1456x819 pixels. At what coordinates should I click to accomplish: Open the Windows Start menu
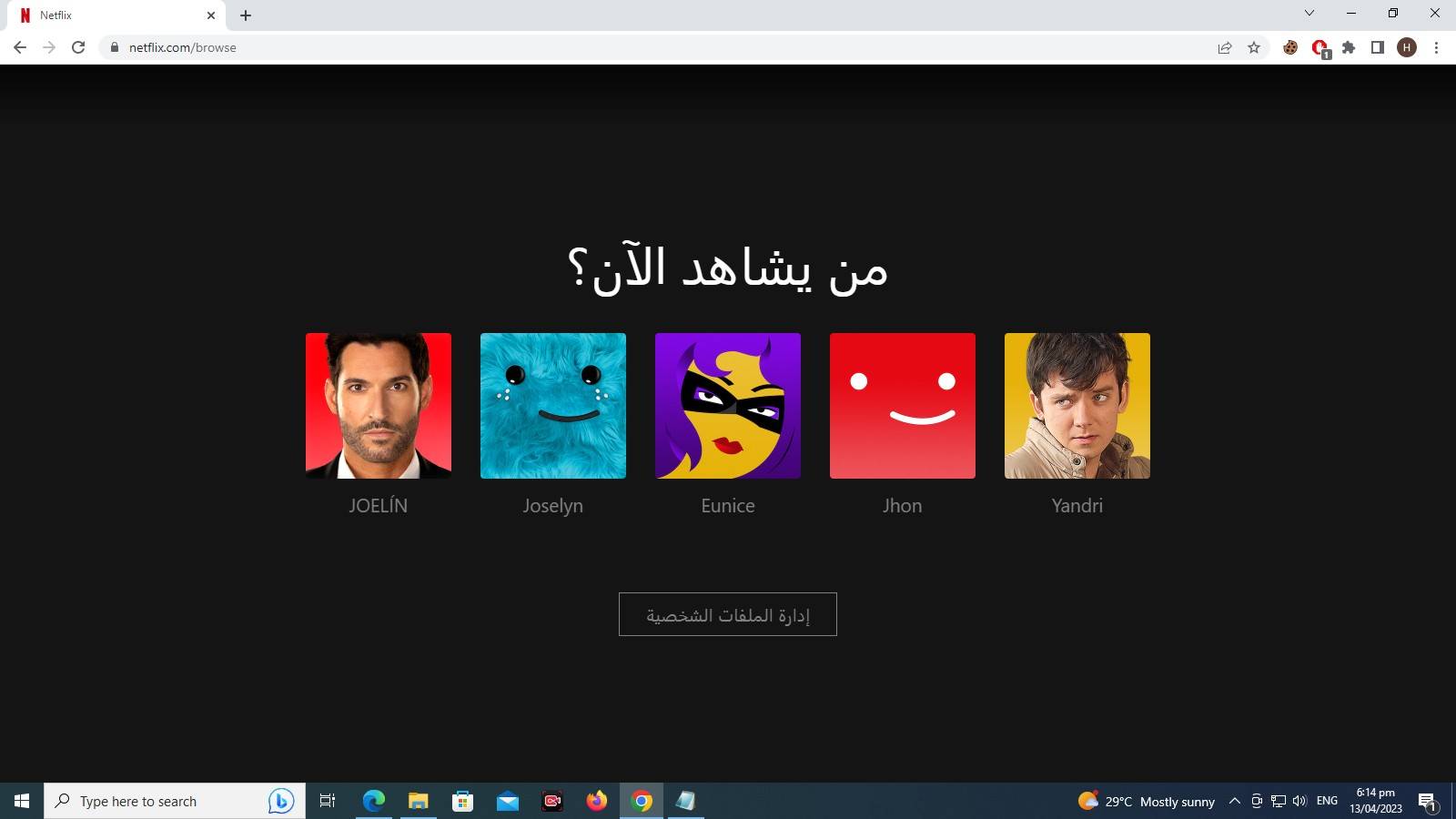[x=22, y=801]
